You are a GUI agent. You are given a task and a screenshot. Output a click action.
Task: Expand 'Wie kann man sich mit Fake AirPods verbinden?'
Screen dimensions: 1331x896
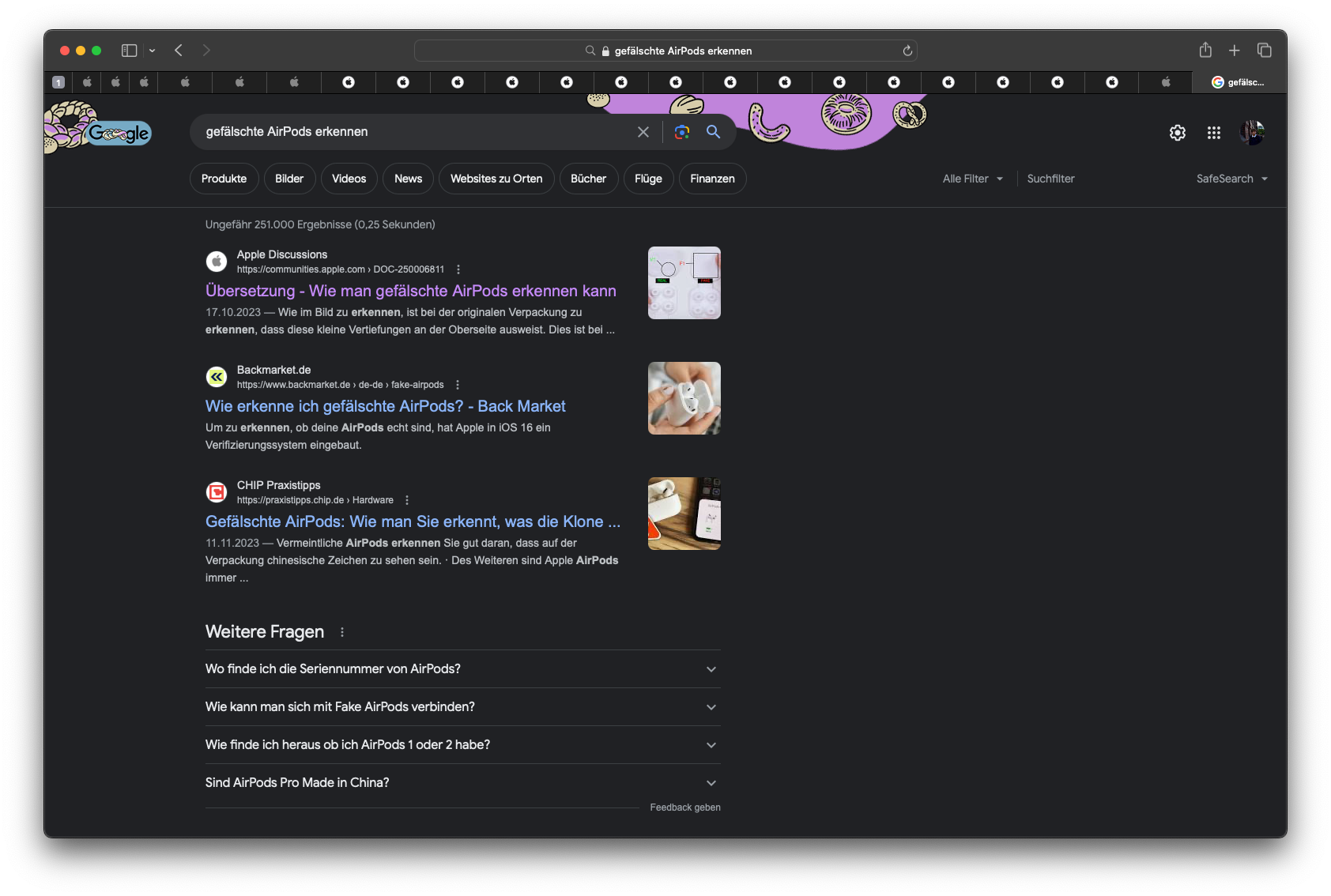(463, 707)
